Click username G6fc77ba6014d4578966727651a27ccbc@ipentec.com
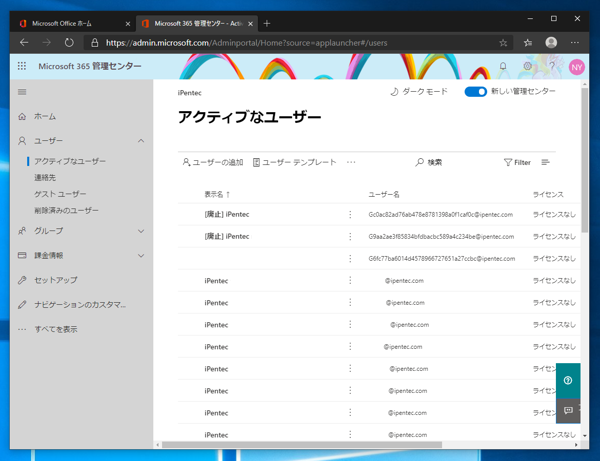 (442, 259)
